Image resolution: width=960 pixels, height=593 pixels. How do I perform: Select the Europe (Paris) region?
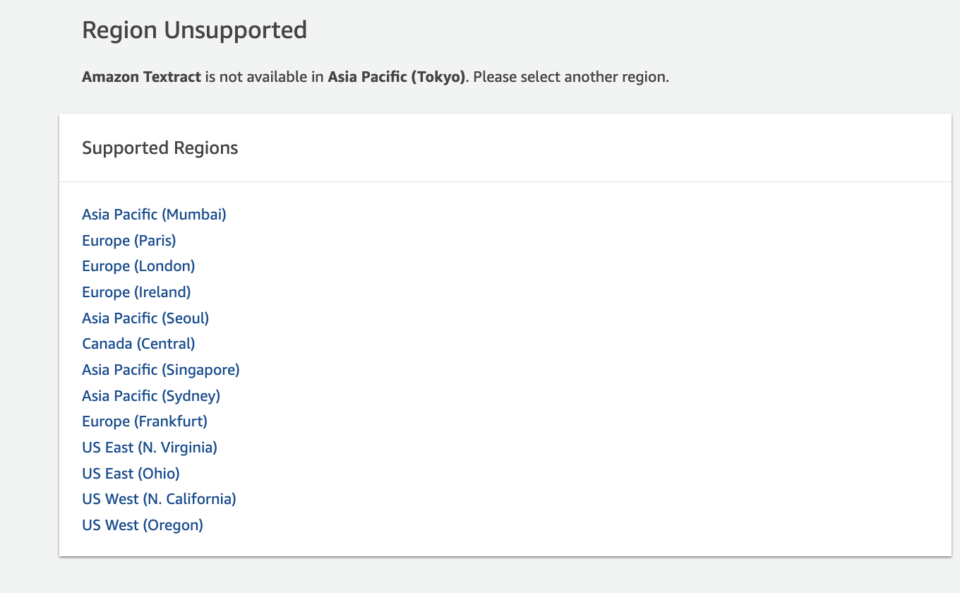click(x=128, y=240)
